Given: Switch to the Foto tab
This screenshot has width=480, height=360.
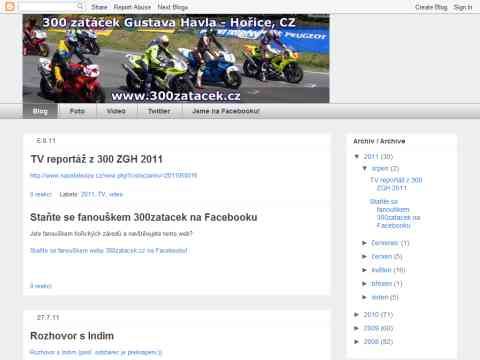Looking at the screenshot, I should pos(77,111).
